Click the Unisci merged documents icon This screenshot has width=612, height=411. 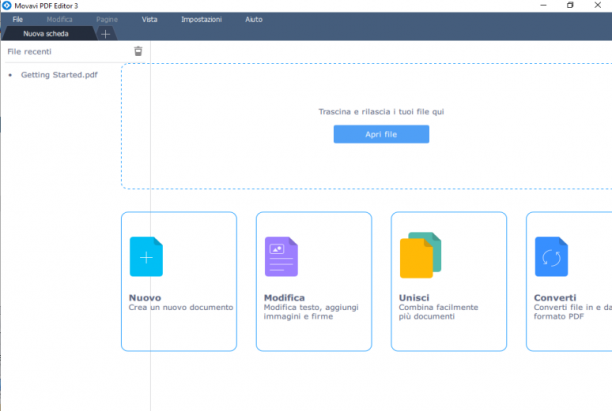click(x=420, y=255)
